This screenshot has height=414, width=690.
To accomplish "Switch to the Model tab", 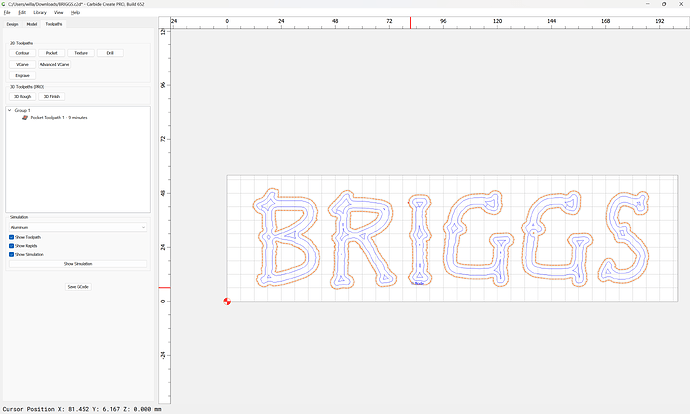I will tap(32, 24).
